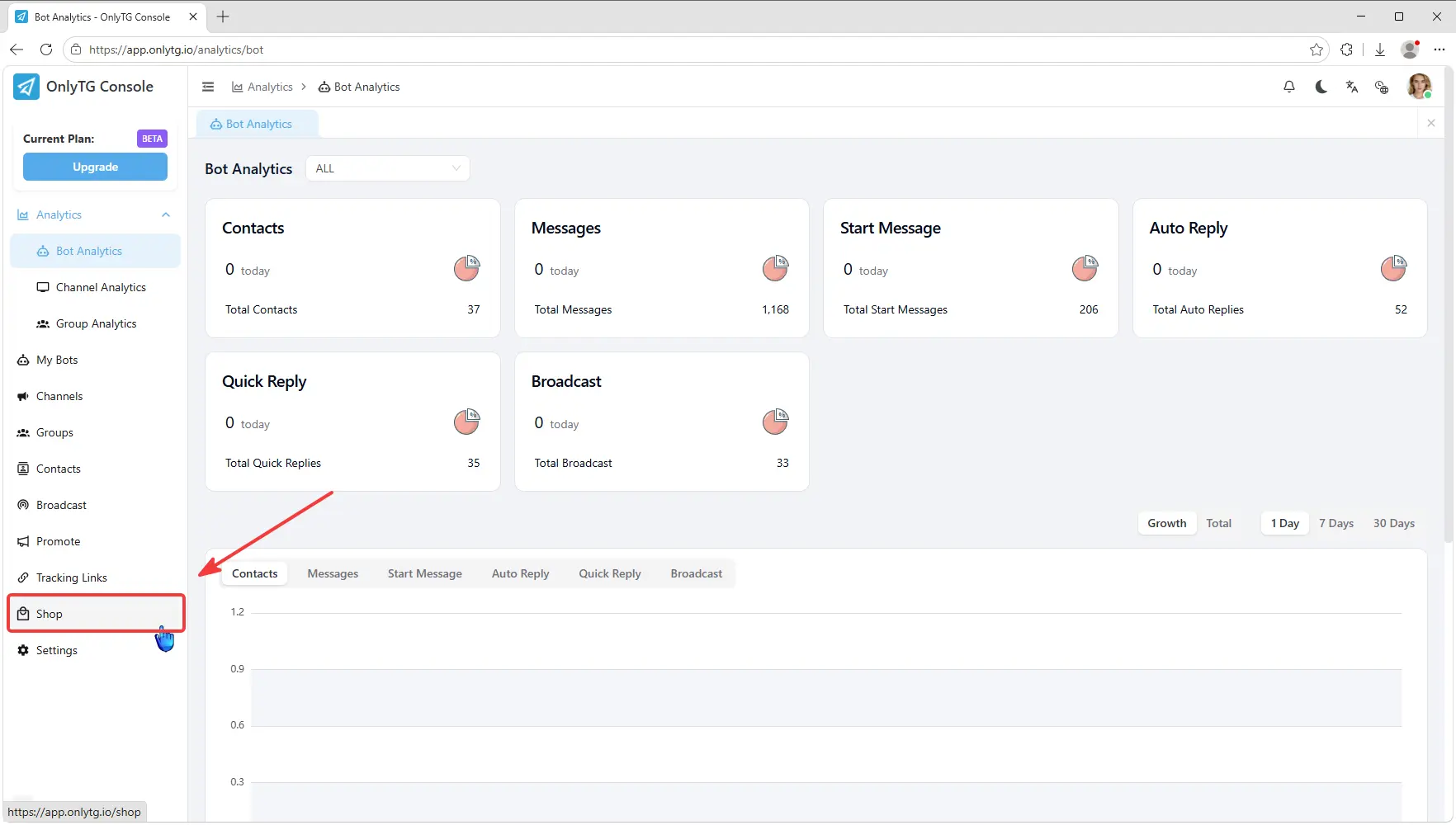Collapse the Analytics sidebar section
Viewport: 1456px width, 825px height.
coord(166,214)
